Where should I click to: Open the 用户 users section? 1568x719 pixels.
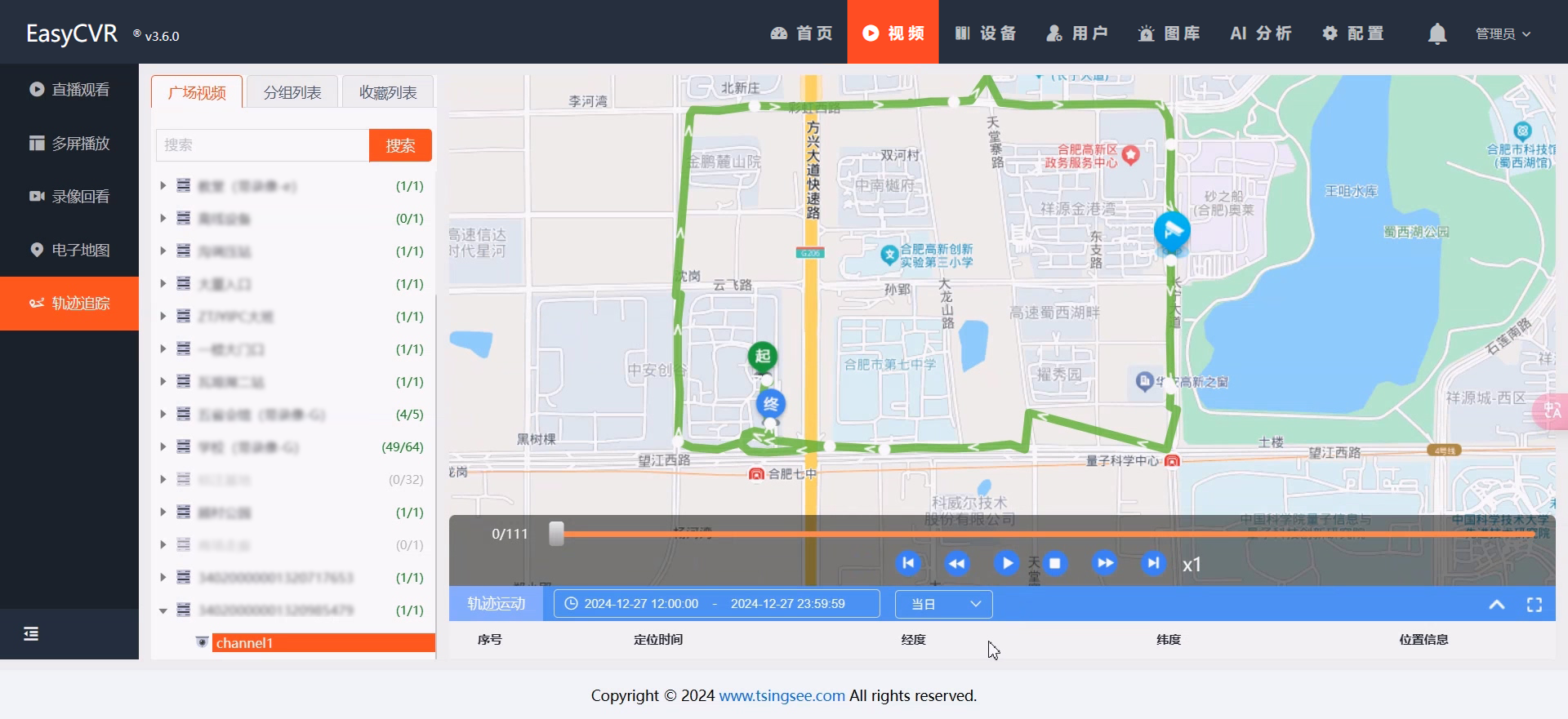[1077, 33]
